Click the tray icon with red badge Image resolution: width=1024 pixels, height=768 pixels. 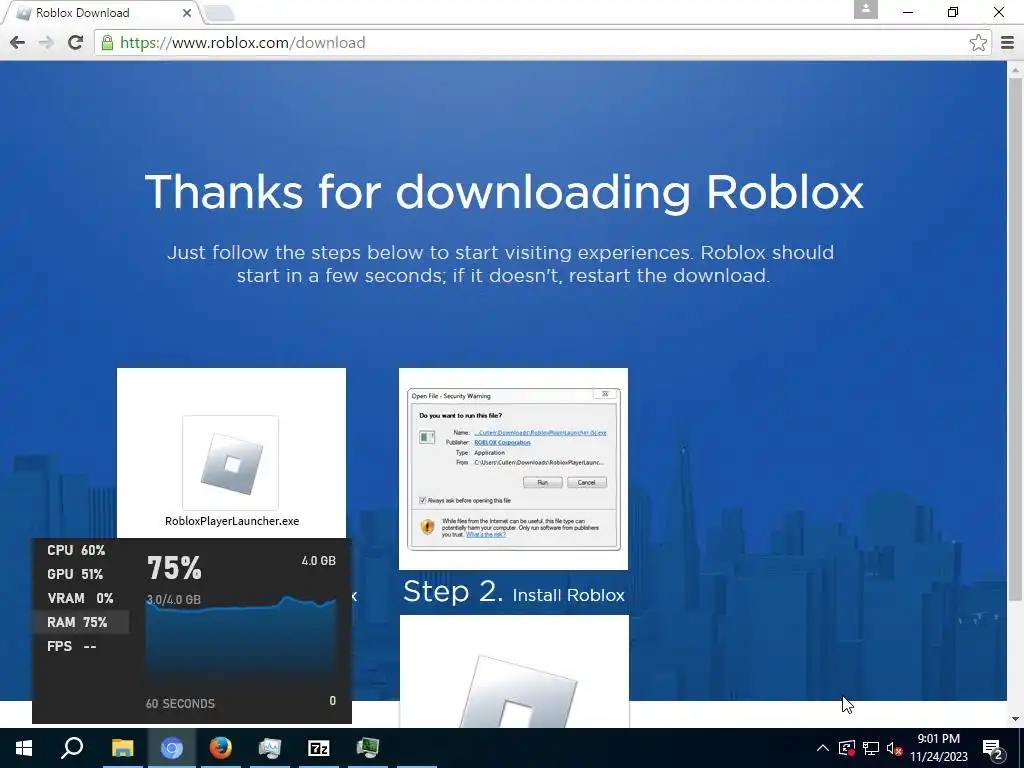click(847, 748)
